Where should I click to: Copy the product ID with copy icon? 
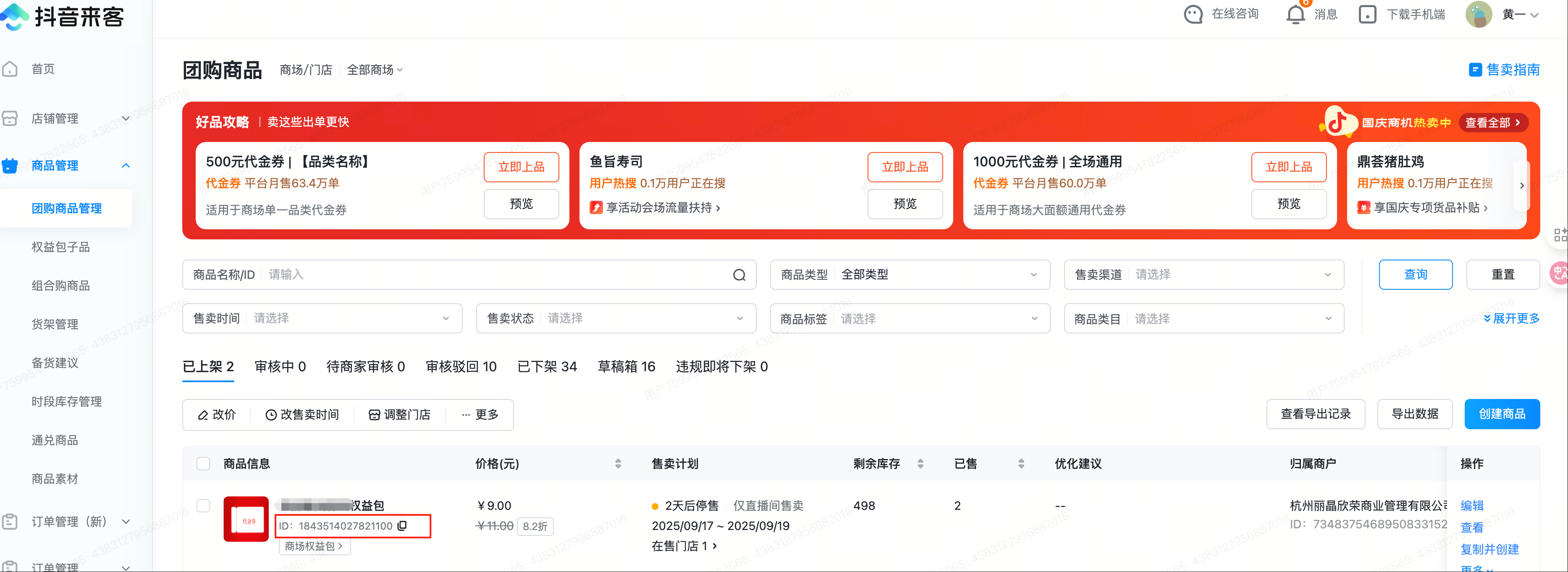click(x=402, y=526)
